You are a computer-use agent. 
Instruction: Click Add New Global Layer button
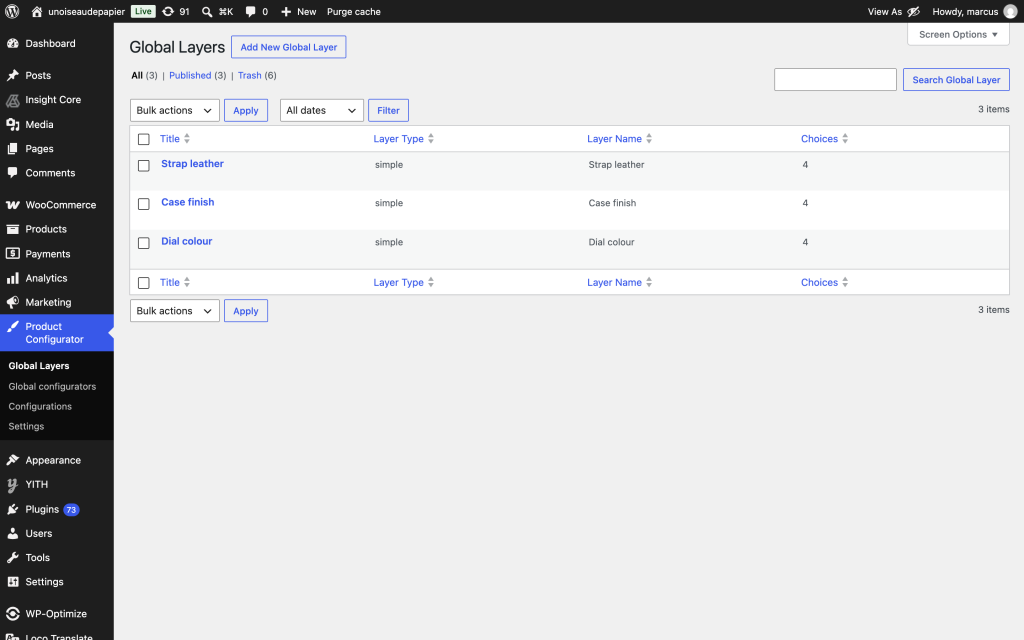pyautogui.click(x=289, y=47)
